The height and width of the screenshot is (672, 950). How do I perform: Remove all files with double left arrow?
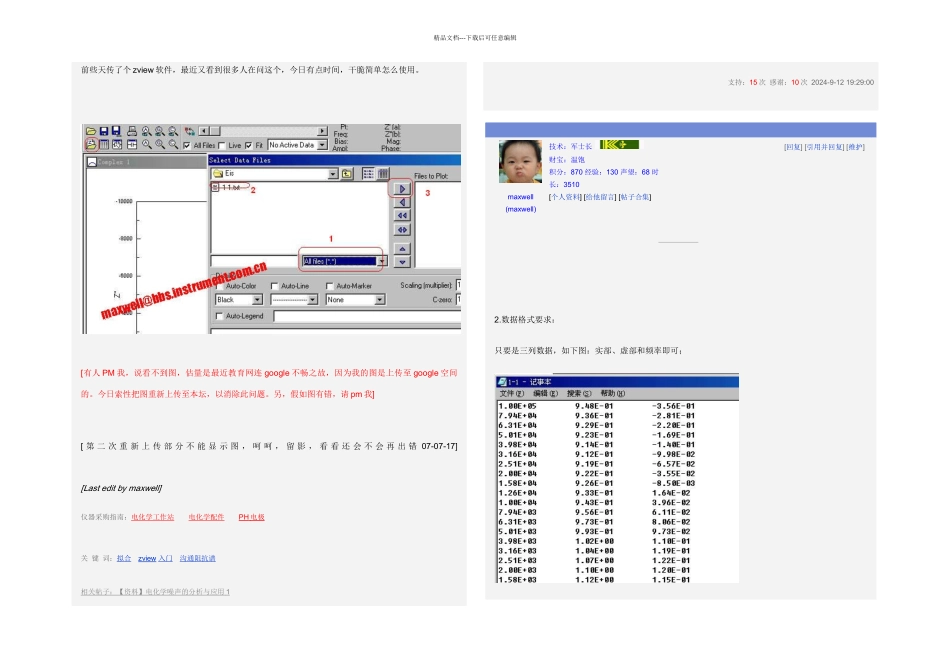402,216
